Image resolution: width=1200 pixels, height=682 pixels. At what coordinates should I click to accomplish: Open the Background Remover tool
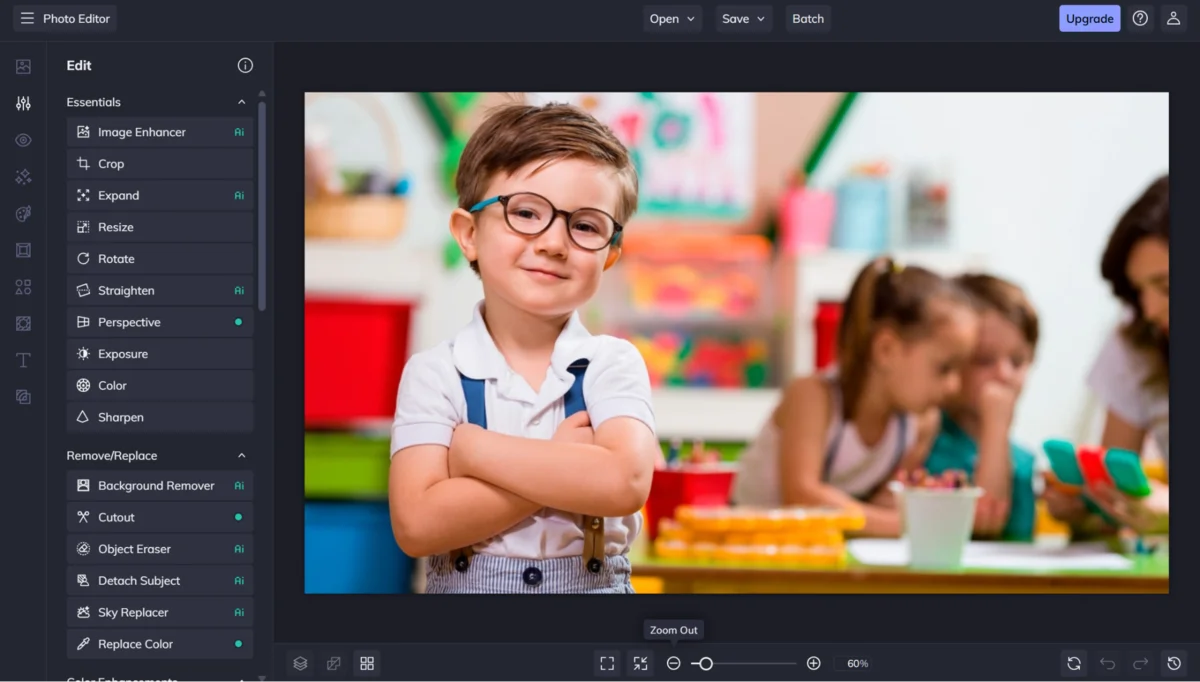coord(160,486)
